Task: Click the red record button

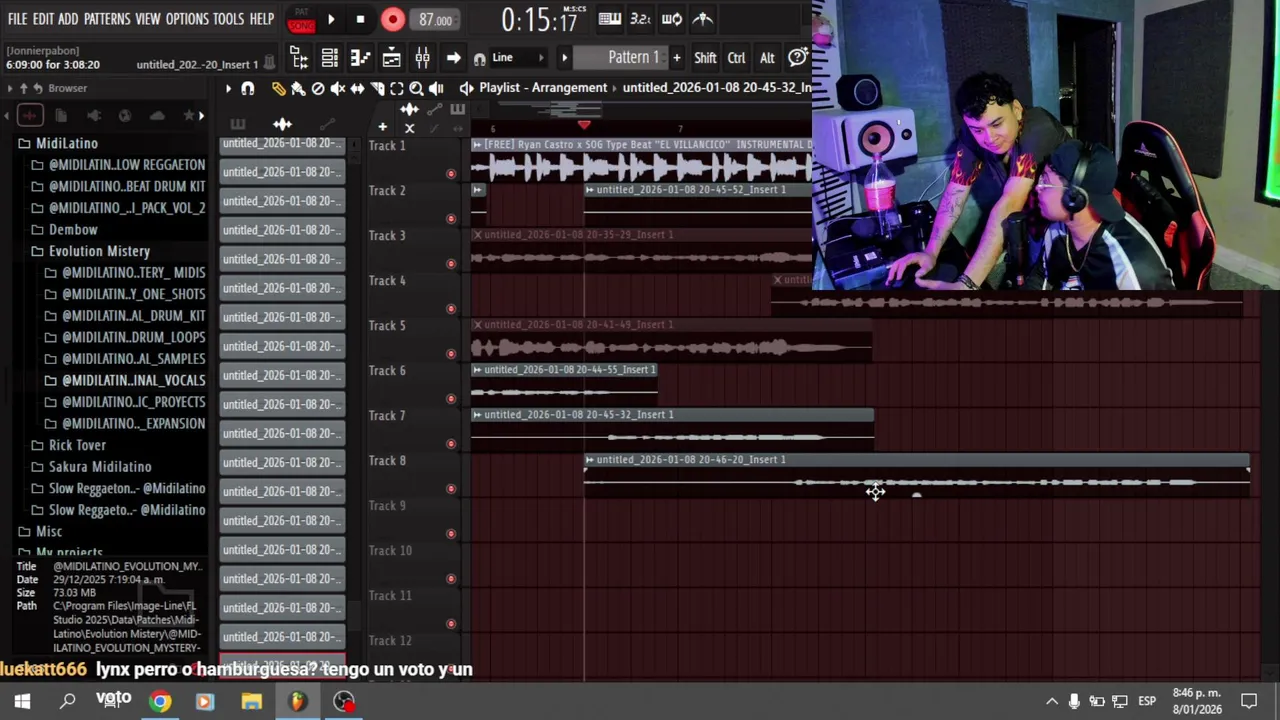Action: coord(393,19)
